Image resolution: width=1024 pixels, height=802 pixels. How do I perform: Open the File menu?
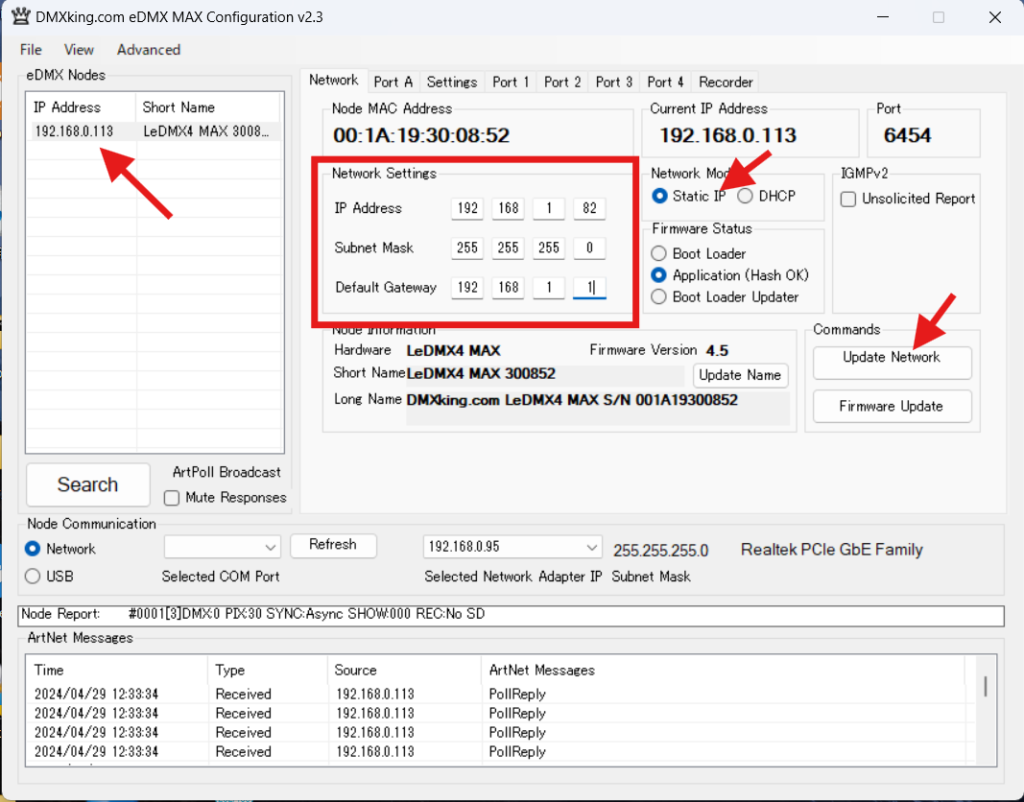[31, 50]
